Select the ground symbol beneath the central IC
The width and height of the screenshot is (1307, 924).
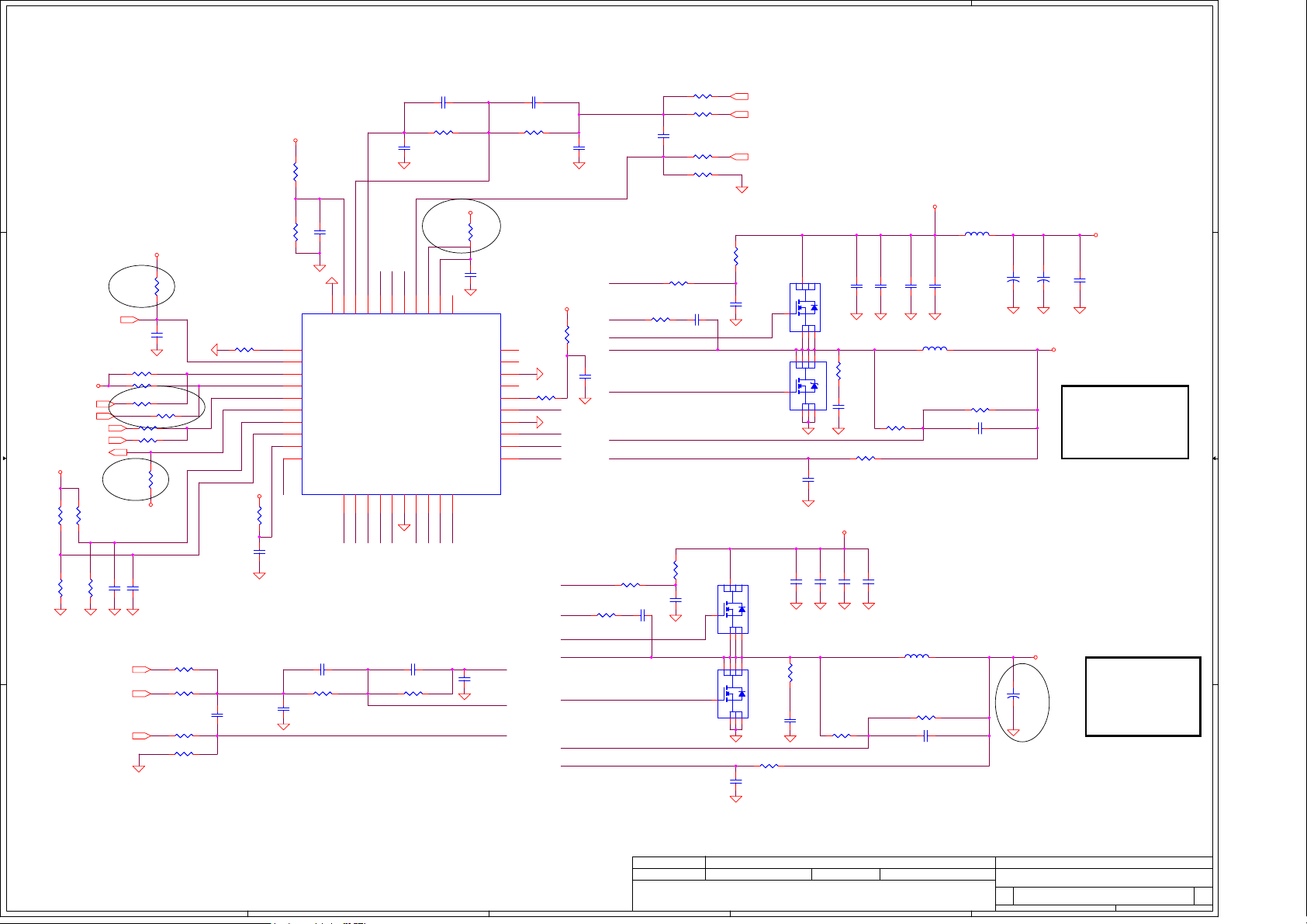pos(403,527)
